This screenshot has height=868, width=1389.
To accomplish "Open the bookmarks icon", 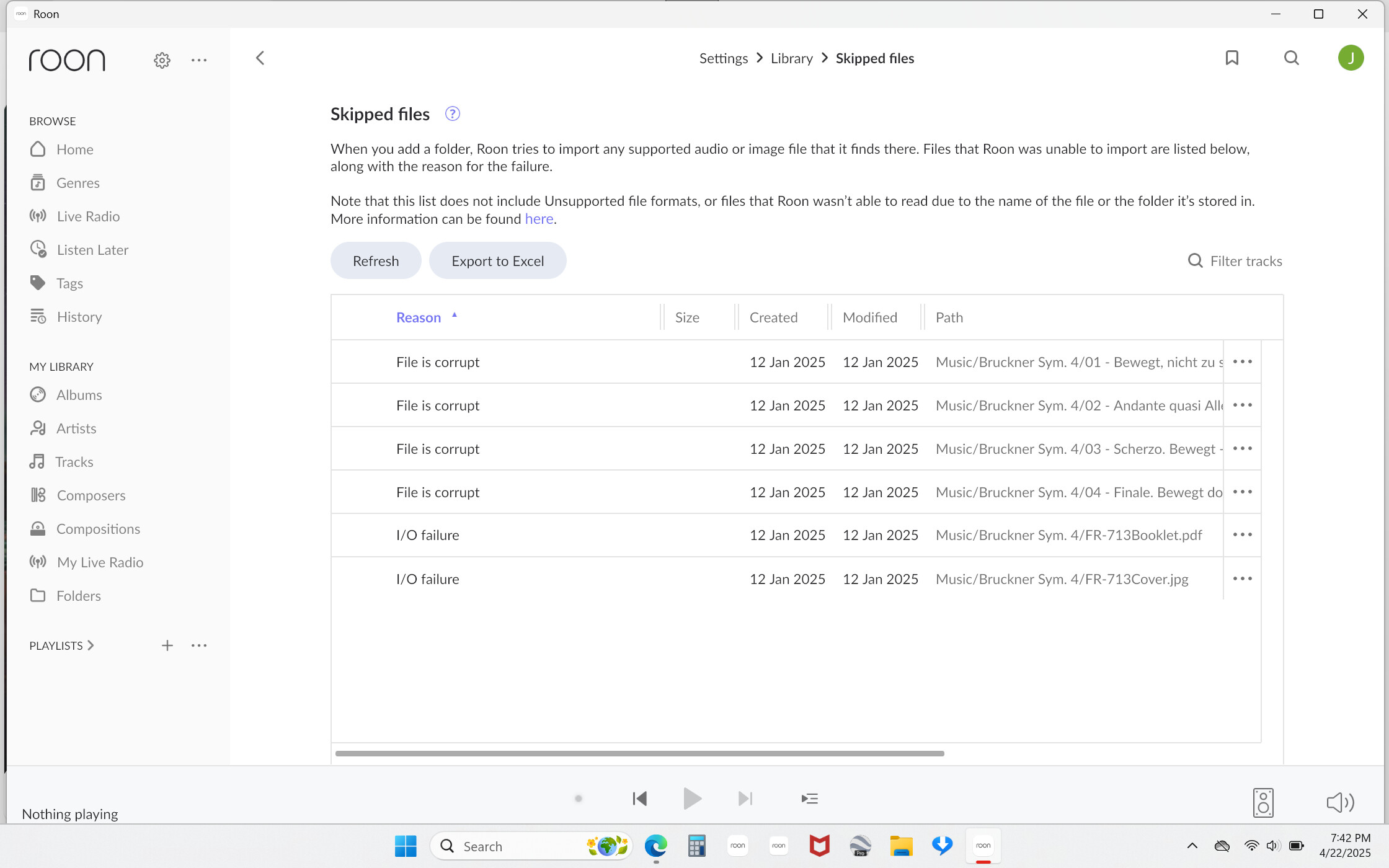I will [x=1231, y=58].
